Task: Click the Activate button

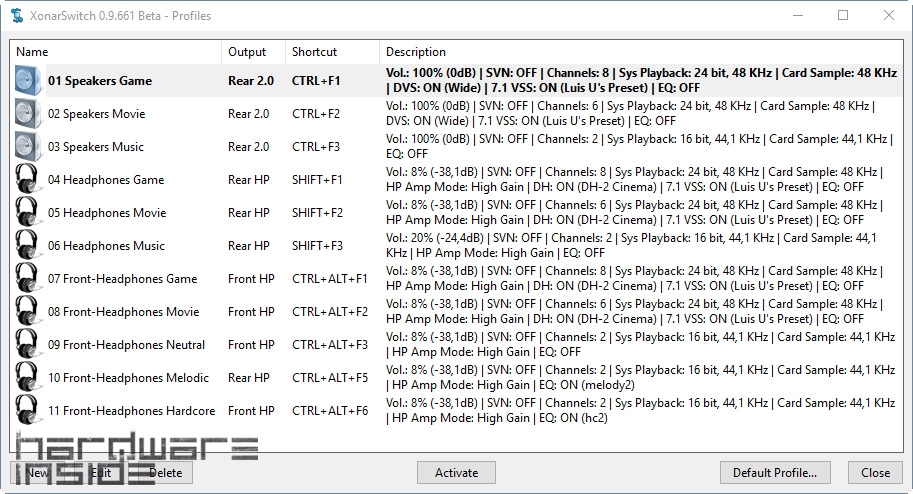Action: (x=456, y=472)
